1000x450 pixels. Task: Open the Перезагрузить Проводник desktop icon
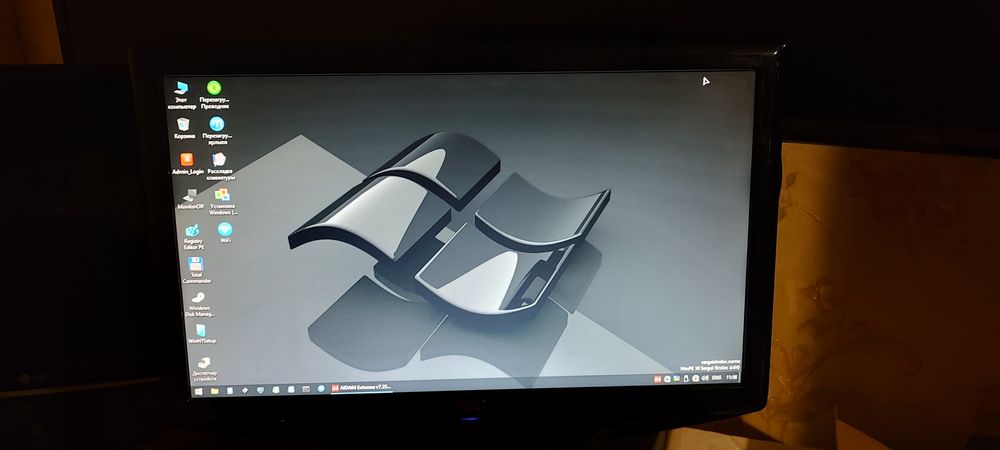(214, 94)
